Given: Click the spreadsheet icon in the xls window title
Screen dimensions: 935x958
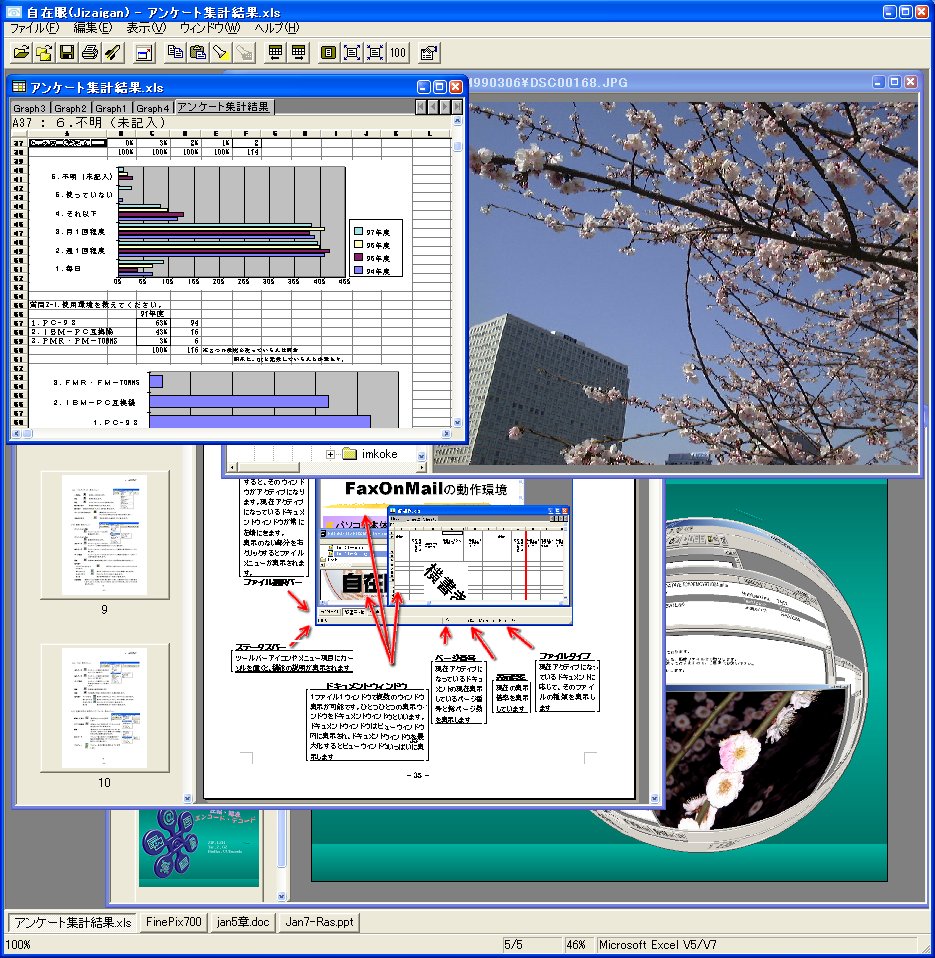Looking at the screenshot, I should [x=19, y=87].
